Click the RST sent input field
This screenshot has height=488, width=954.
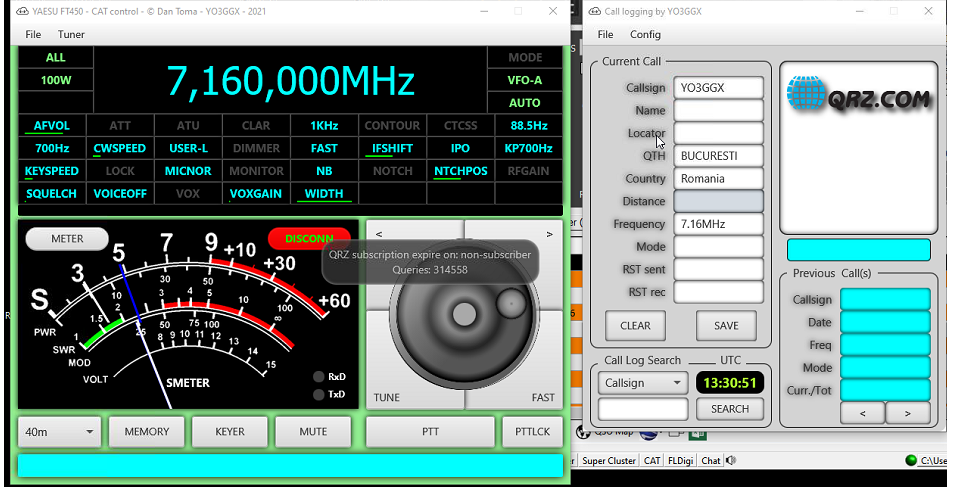pos(719,270)
